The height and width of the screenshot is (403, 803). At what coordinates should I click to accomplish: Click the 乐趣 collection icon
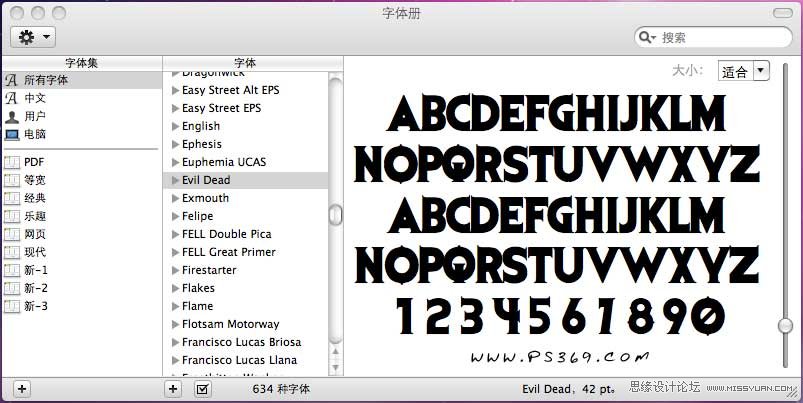(11, 216)
